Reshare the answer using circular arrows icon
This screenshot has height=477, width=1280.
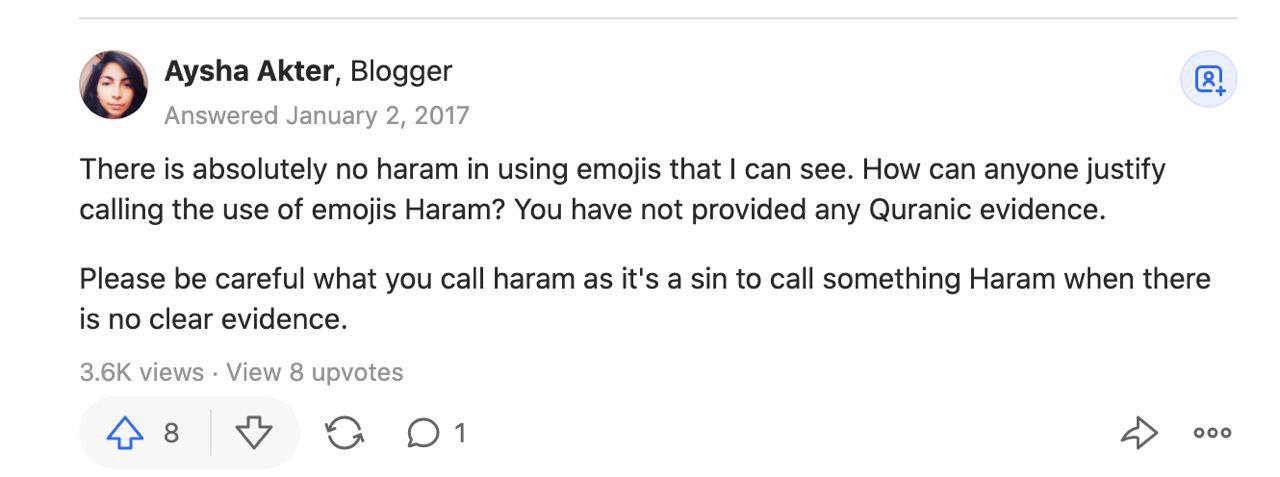(344, 433)
